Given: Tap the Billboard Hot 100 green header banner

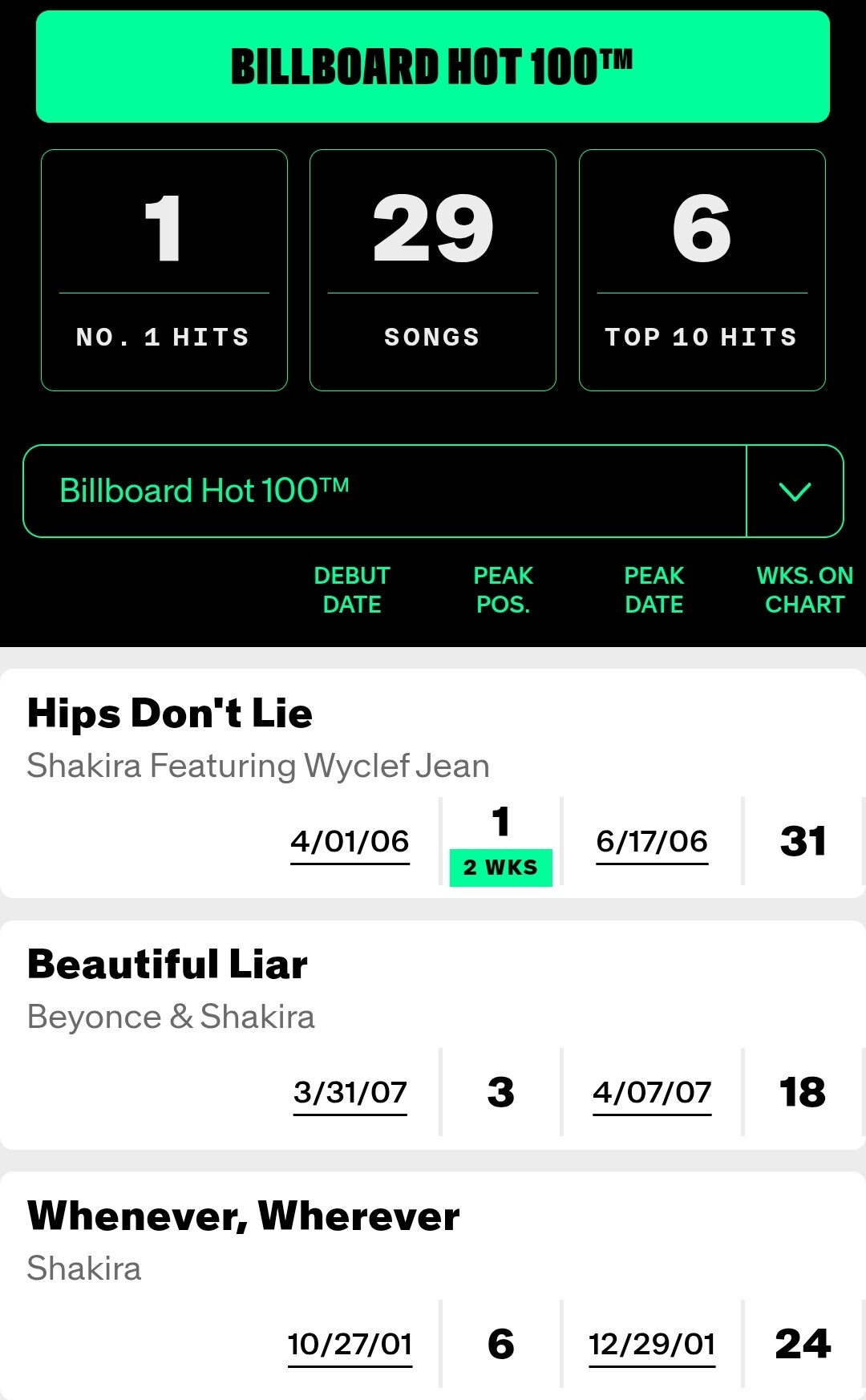Looking at the screenshot, I should (432, 67).
